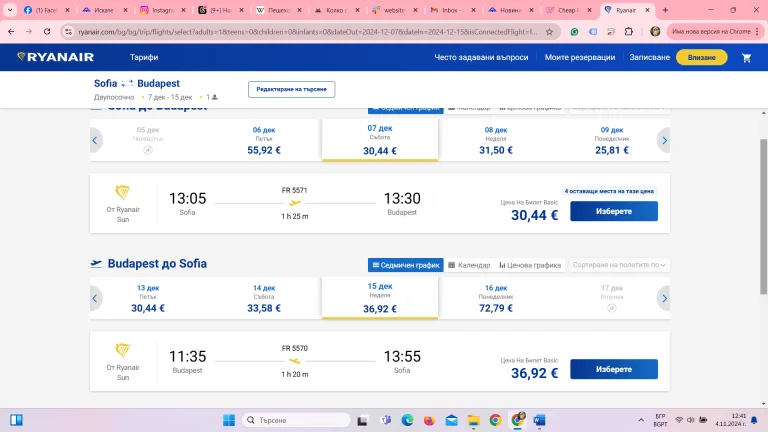Click the yellow Влизане button
This screenshot has width=768, height=432.
pyautogui.click(x=701, y=57)
